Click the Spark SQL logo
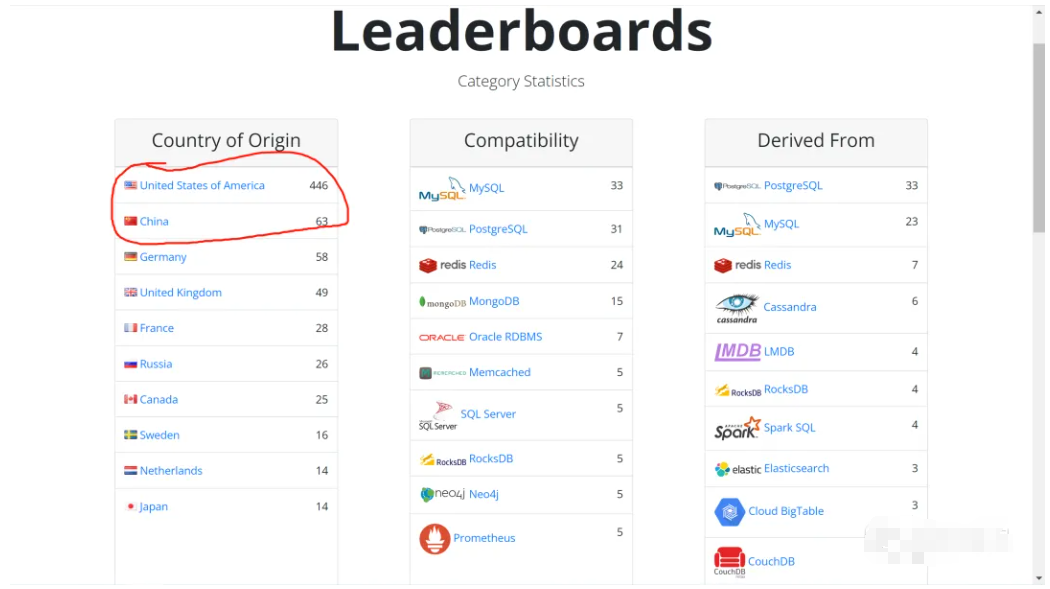 pyautogui.click(x=737, y=428)
